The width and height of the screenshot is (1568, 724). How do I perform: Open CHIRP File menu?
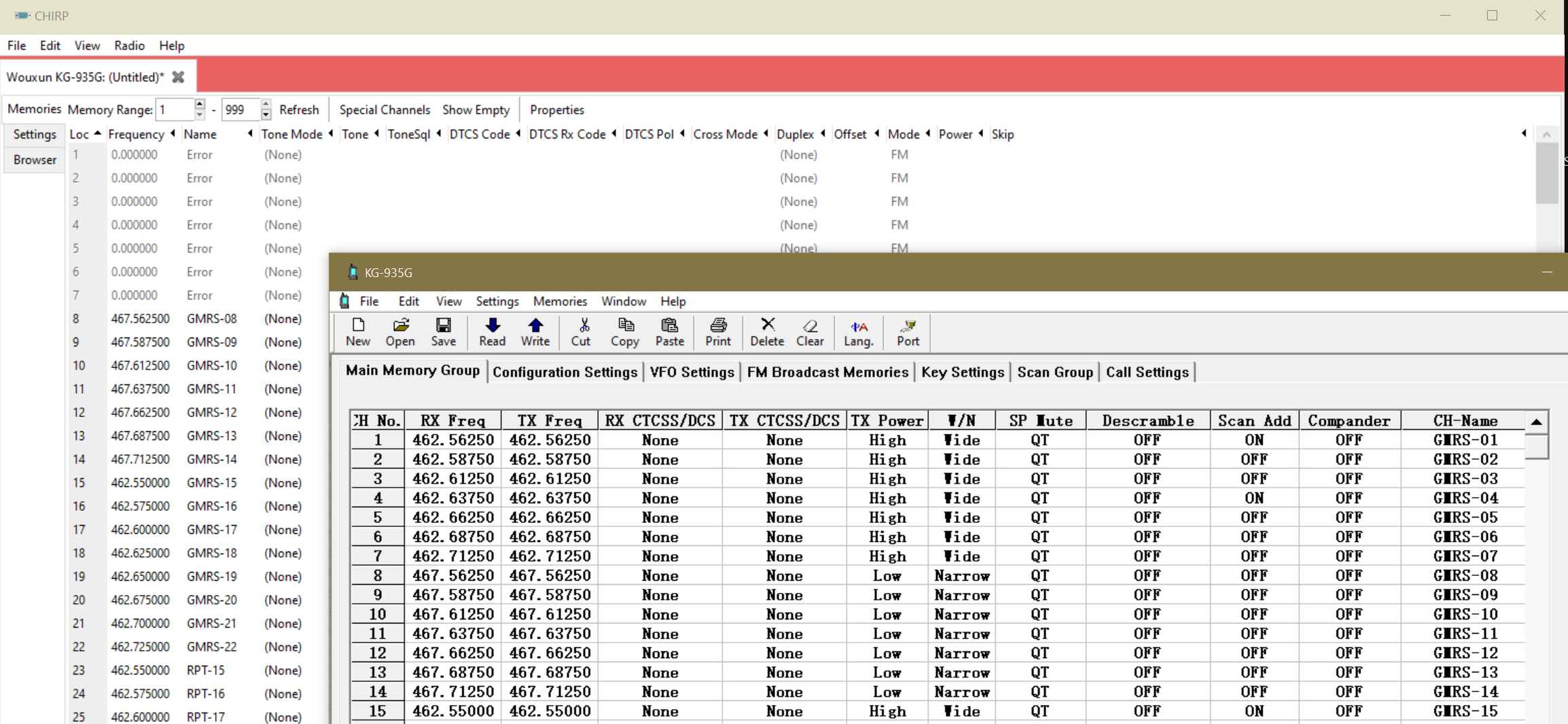click(16, 46)
